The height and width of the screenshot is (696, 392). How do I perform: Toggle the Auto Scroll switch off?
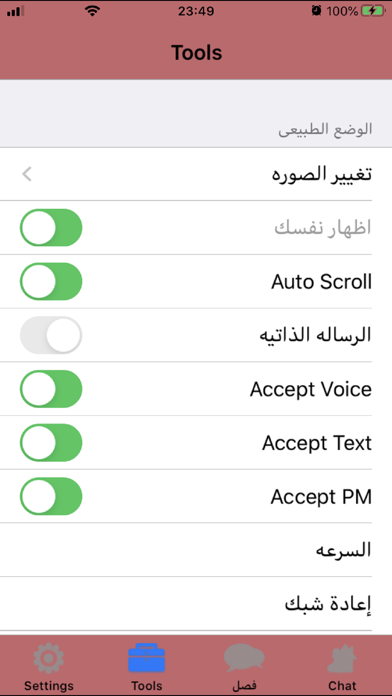(x=51, y=281)
